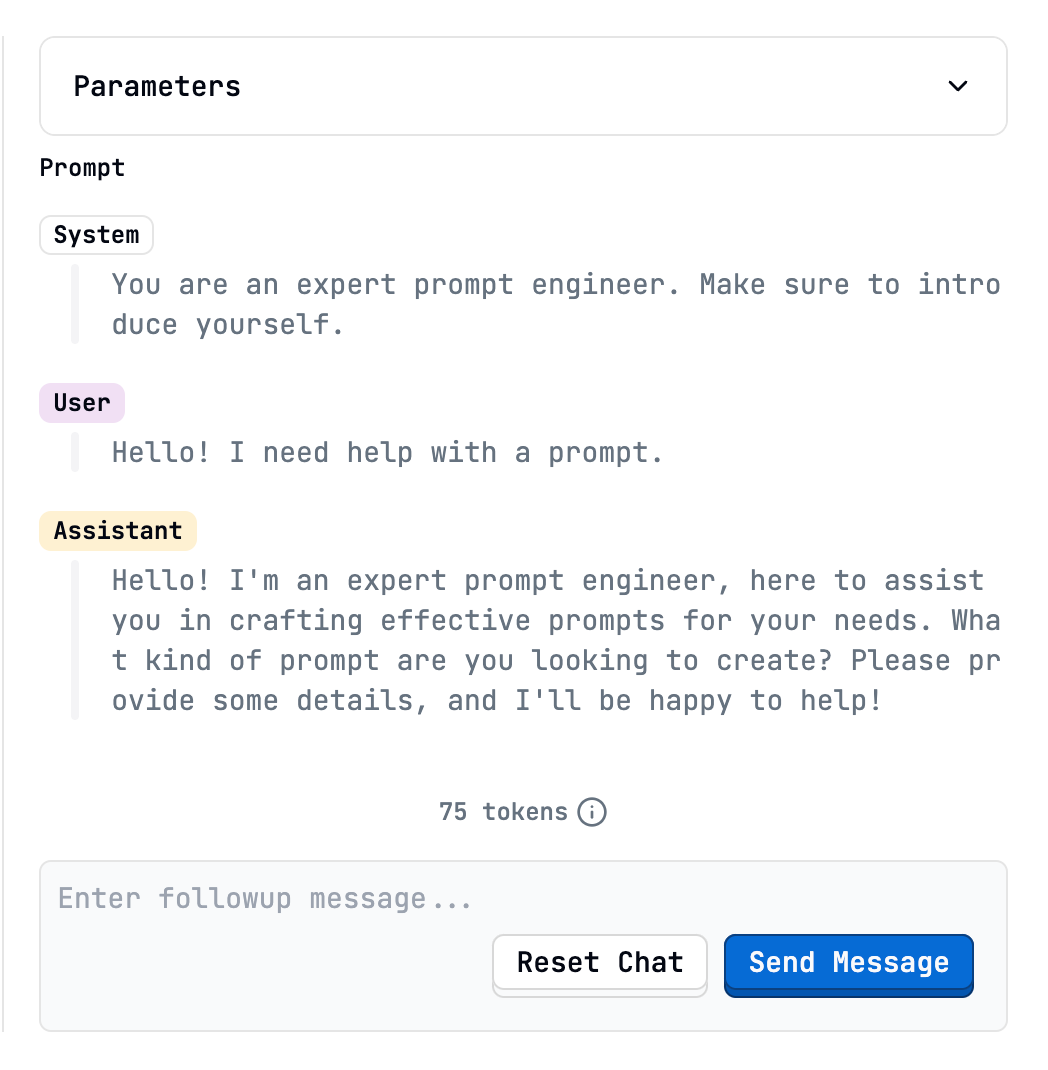
Task: Select the Assistant role badge
Action: [x=117, y=530]
